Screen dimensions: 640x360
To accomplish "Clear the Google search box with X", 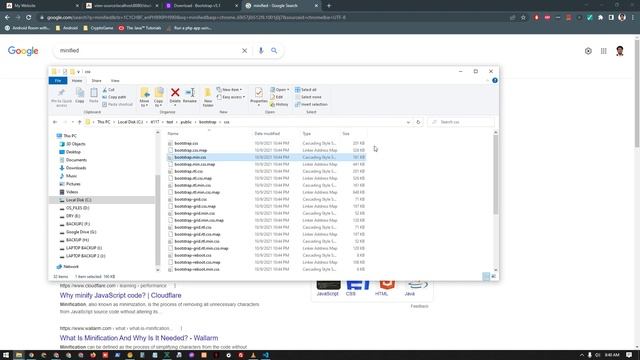I will click(244, 51).
